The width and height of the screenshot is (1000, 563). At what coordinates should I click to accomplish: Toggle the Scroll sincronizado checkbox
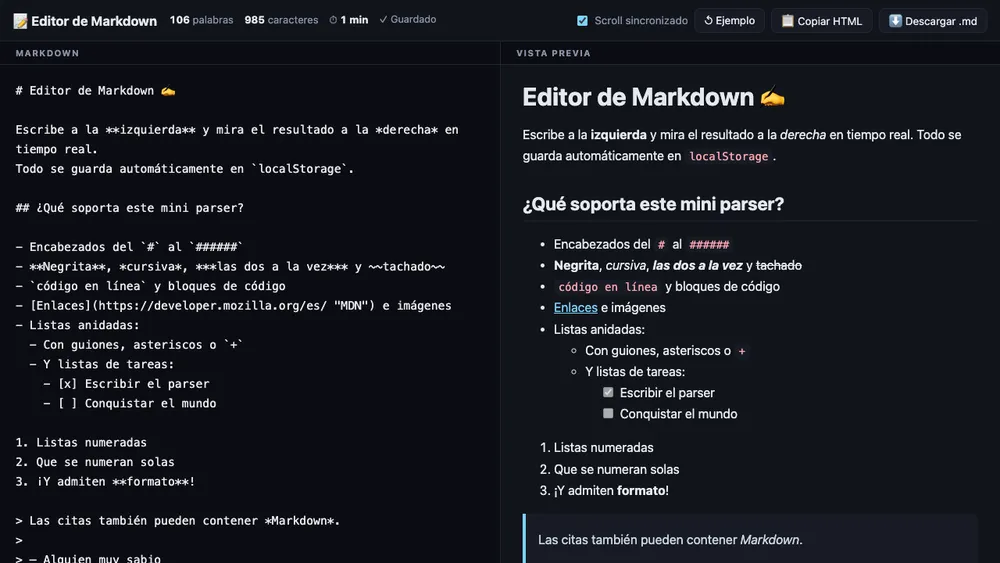pos(582,20)
